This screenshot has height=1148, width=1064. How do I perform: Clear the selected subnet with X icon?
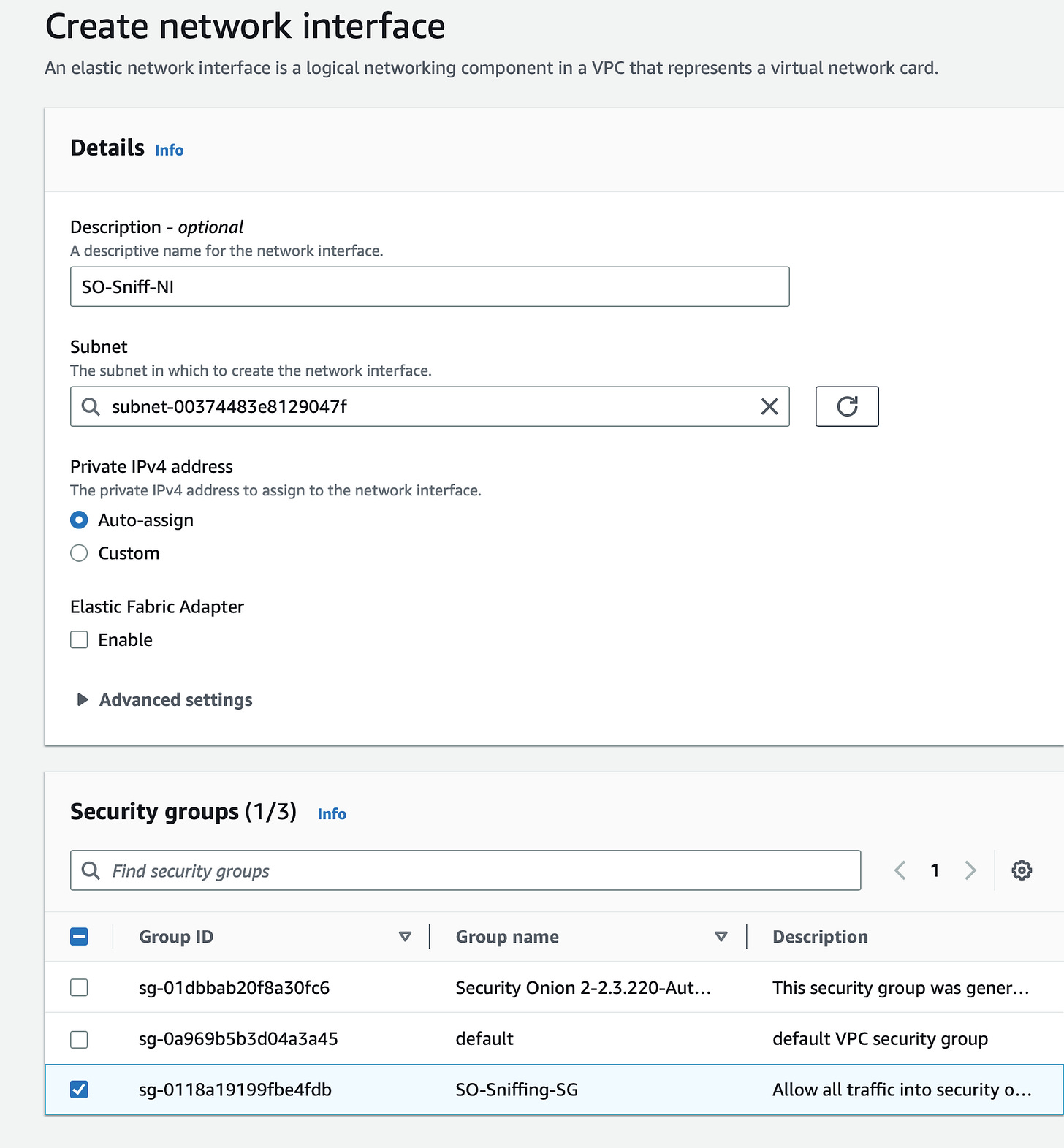(x=769, y=406)
